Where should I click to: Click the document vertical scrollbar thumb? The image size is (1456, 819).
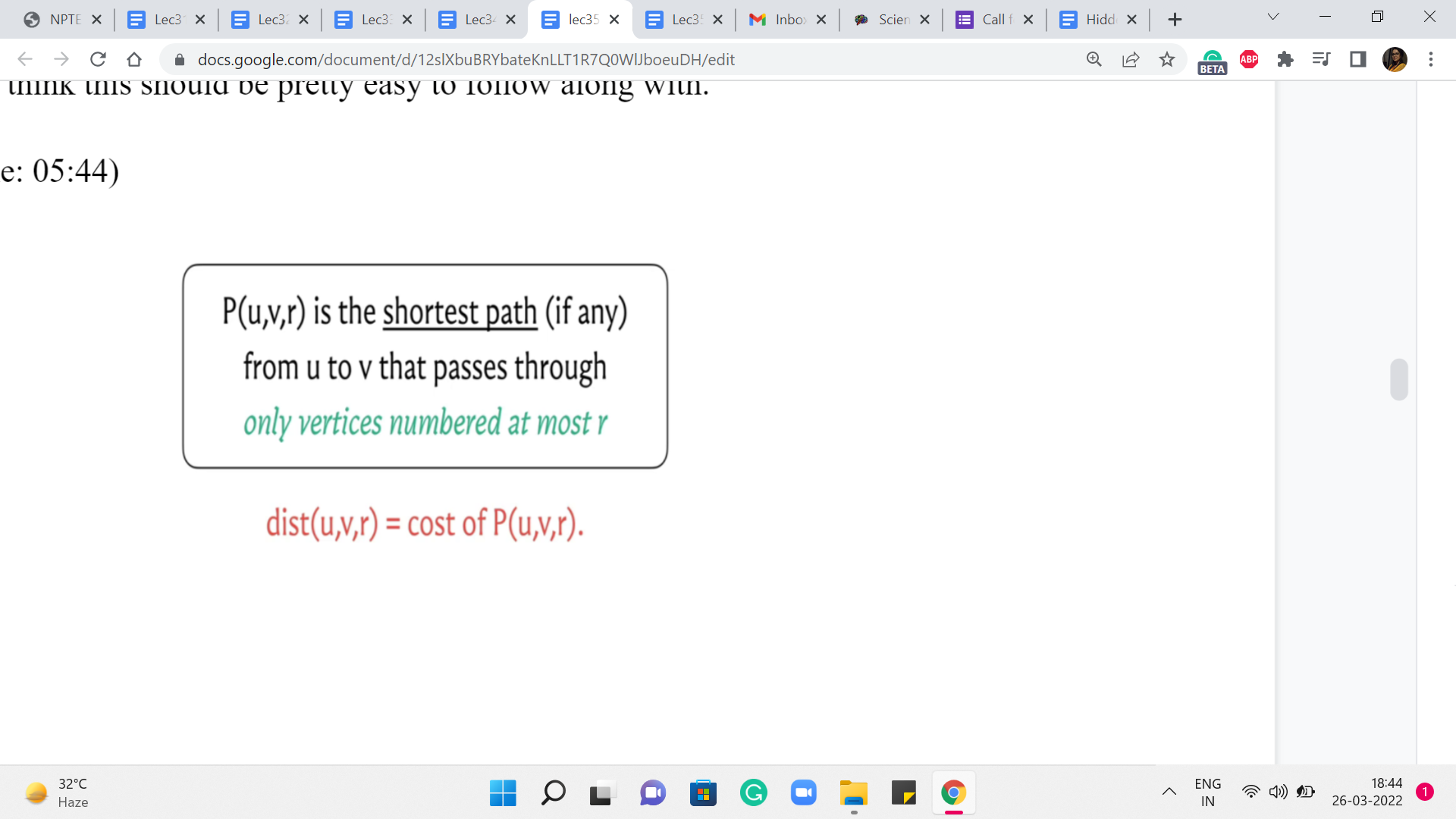pyautogui.click(x=1399, y=379)
